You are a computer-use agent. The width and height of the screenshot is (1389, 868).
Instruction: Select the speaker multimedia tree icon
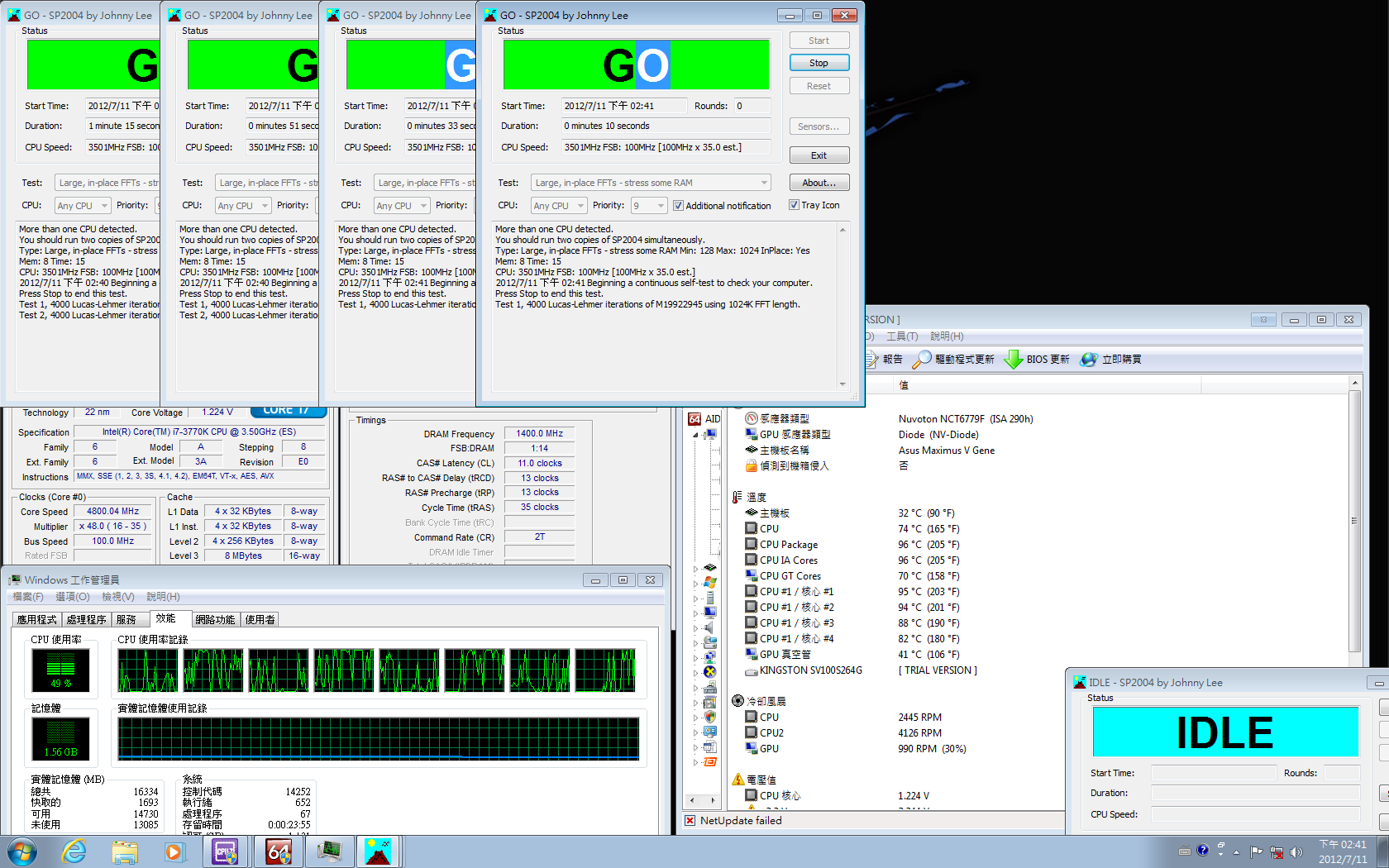click(709, 627)
